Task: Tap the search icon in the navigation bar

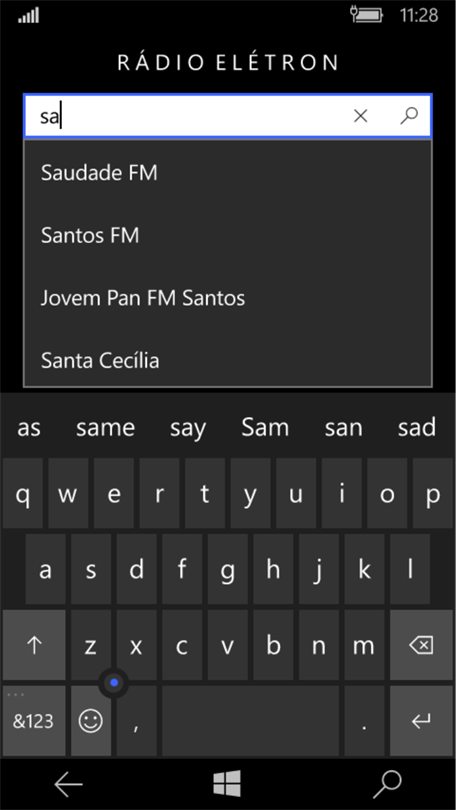Action: (x=387, y=785)
